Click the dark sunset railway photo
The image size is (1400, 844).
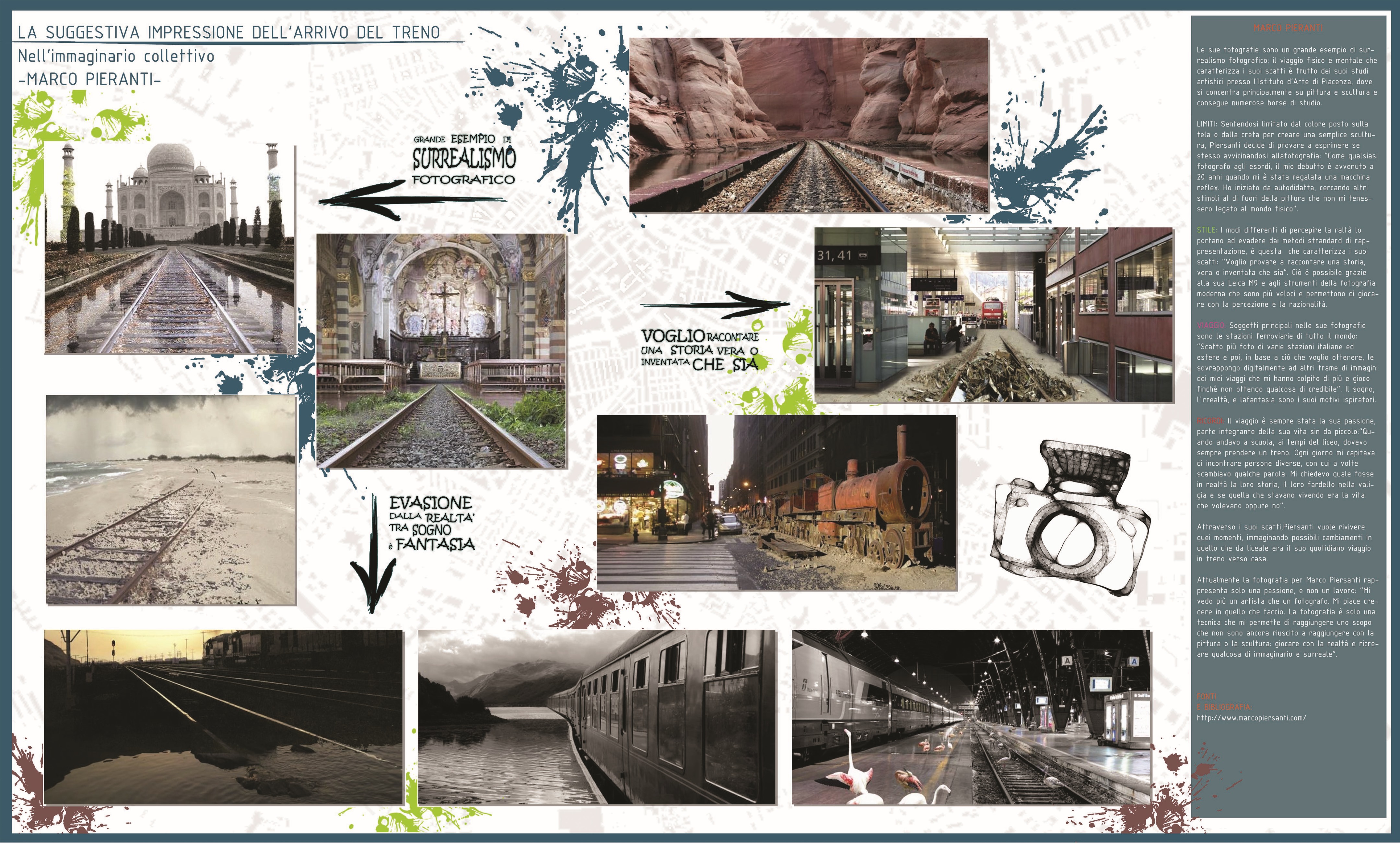point(223,717)
